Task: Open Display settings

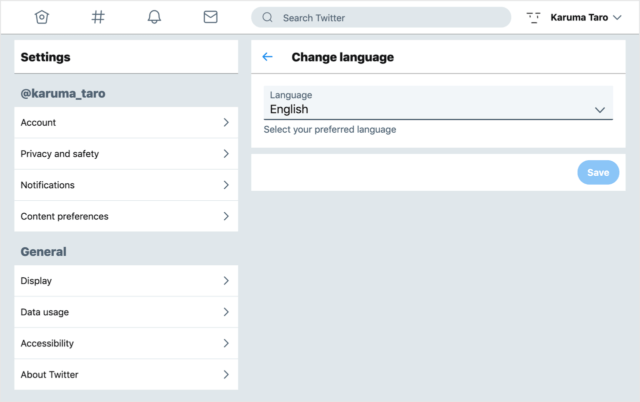Action: (126, 281)
